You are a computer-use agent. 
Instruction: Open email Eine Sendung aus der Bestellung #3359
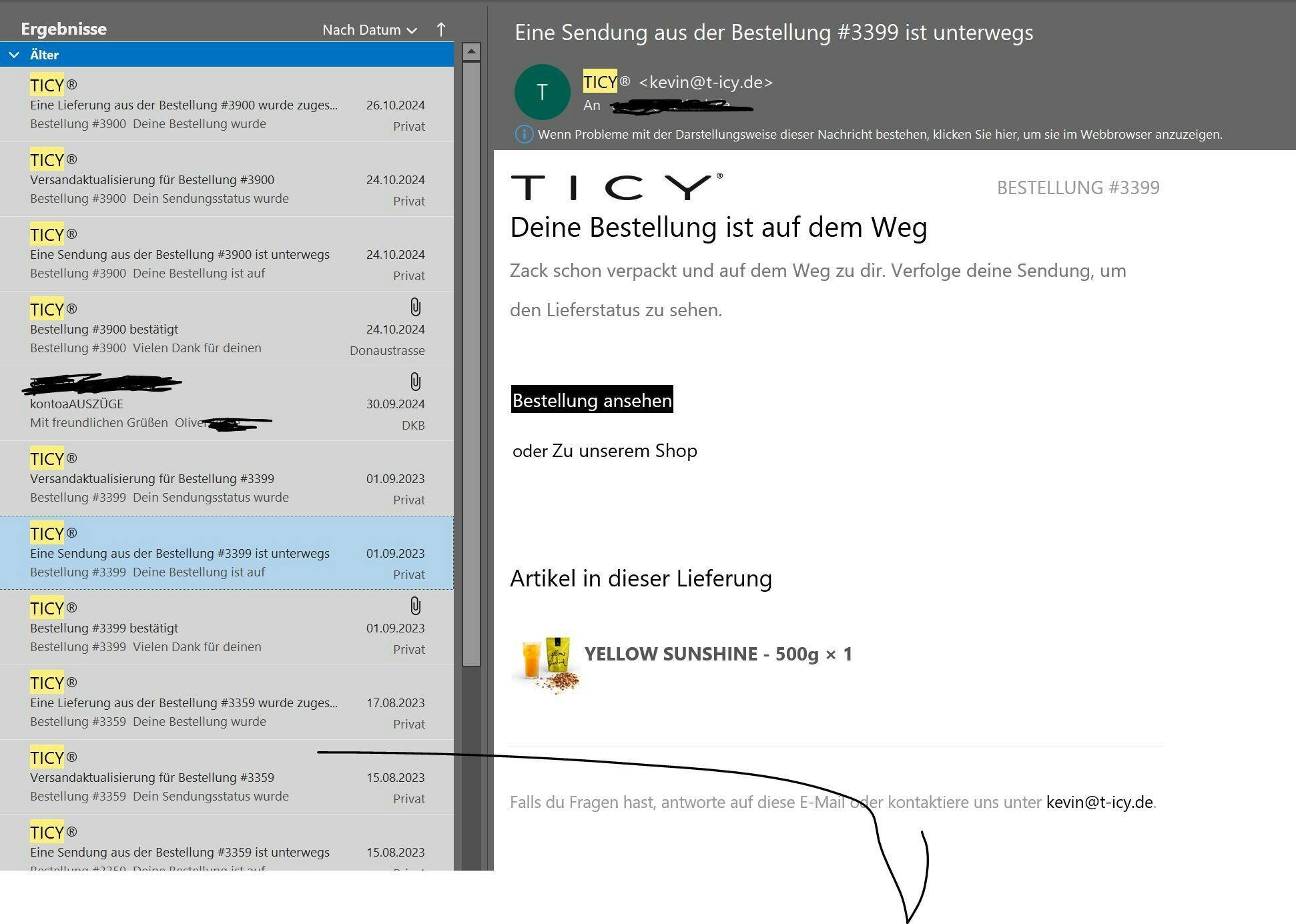pyautogui.click(x=227, y=843)
